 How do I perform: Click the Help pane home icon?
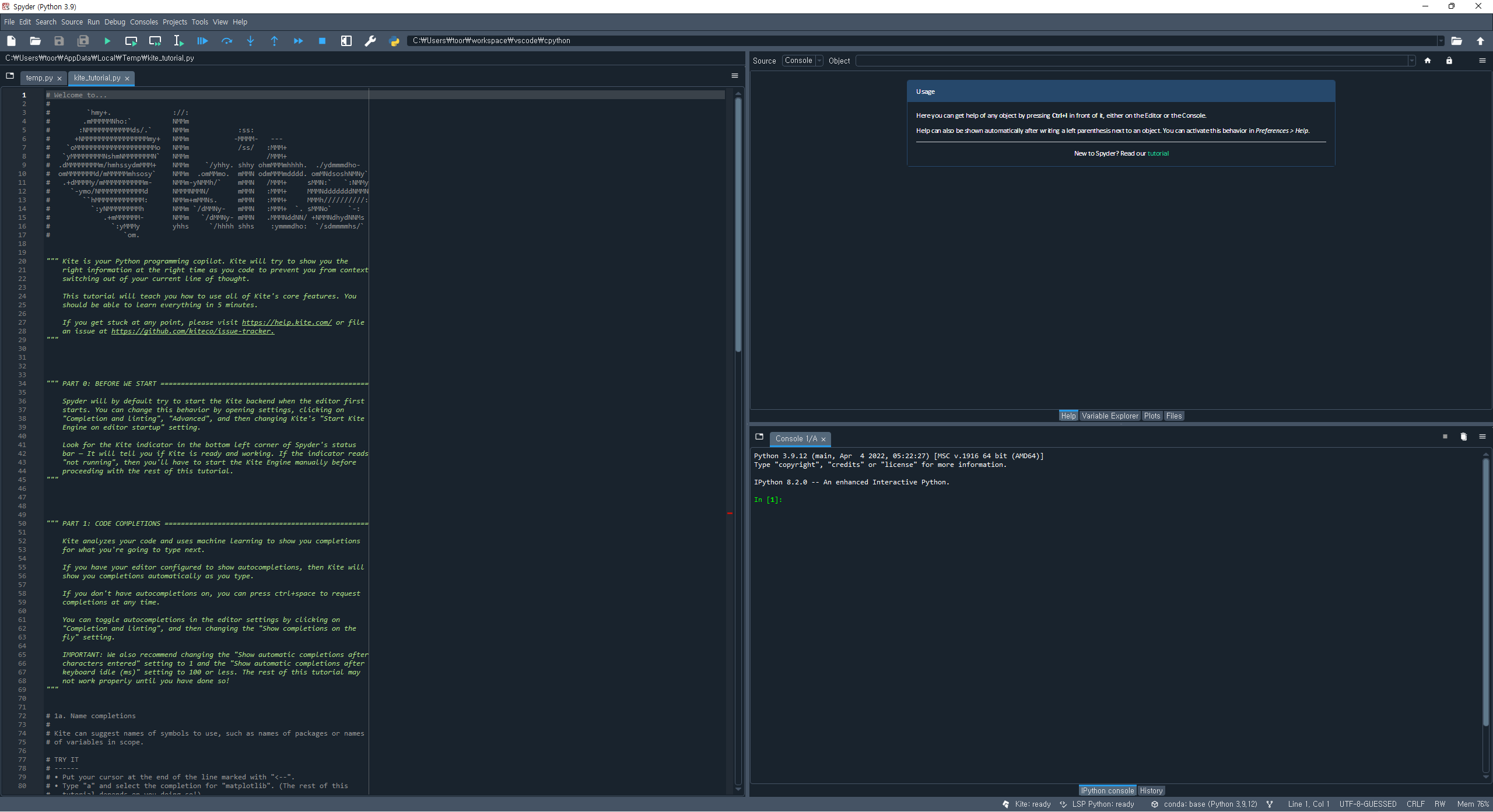pyautogui.click(x=1428, y=61)
